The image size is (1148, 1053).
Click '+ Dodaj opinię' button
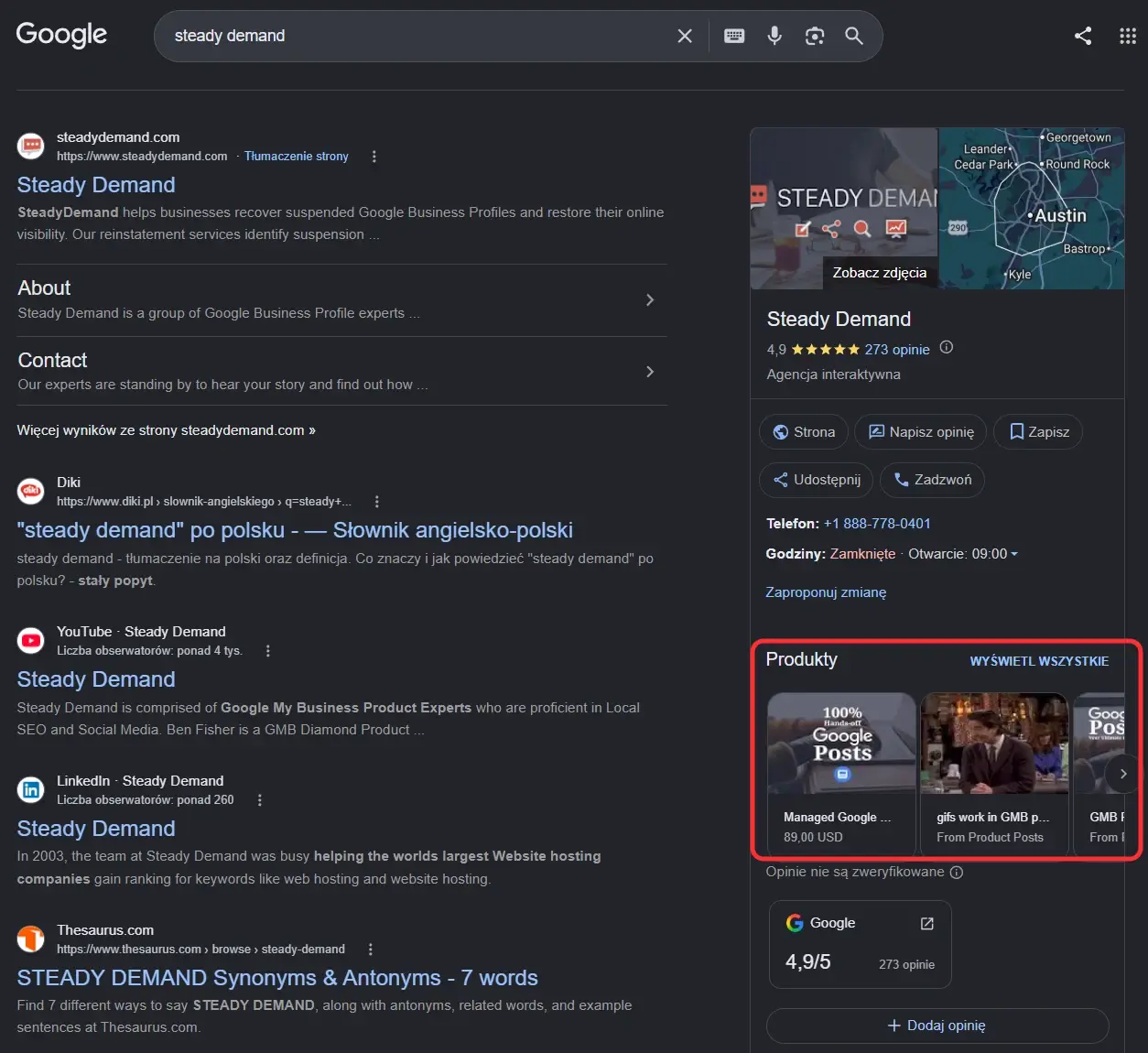[937, 1026]
